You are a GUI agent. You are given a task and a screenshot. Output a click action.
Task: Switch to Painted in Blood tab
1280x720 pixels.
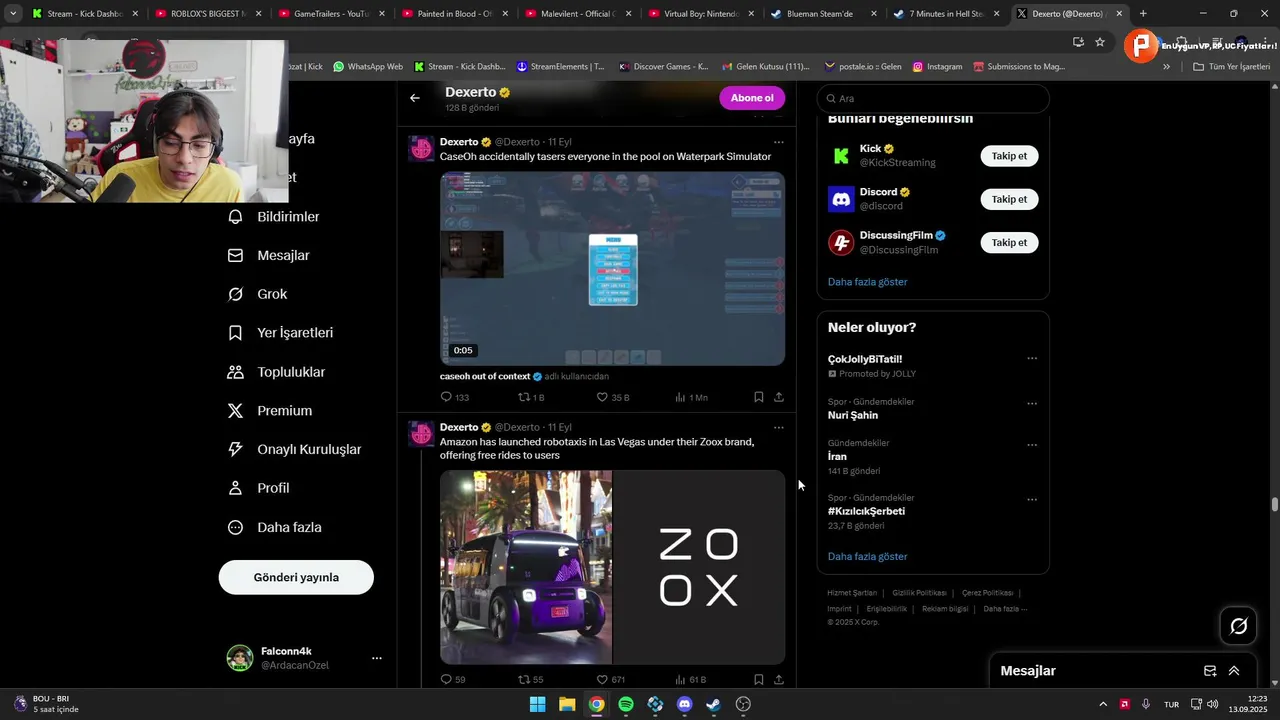tap(454, 14)
